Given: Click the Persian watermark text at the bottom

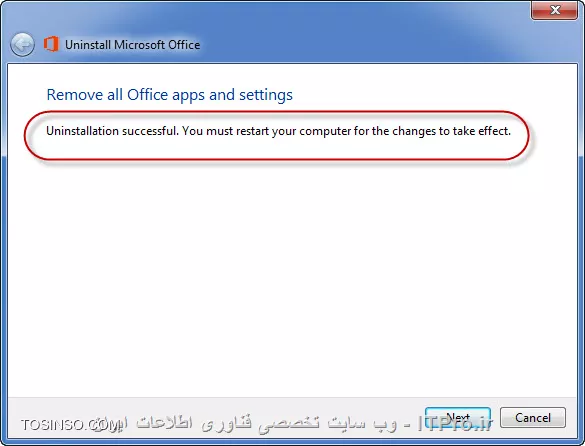Looking at the screenshot, I should tap(257, 424).
